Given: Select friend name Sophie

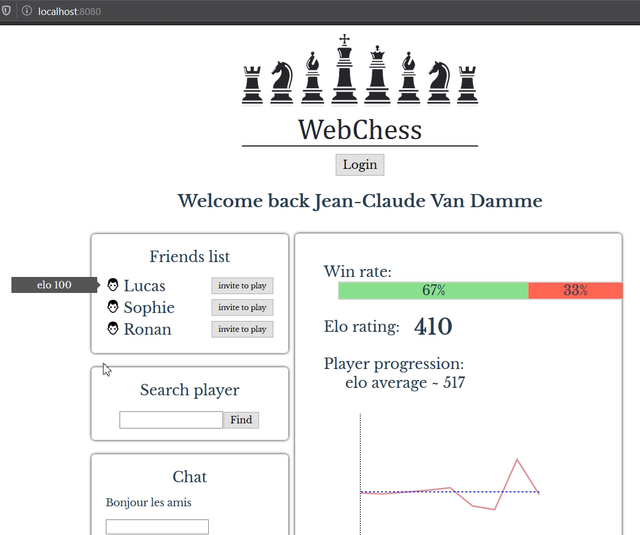Looking at the screenshot, I should [149, 307].
